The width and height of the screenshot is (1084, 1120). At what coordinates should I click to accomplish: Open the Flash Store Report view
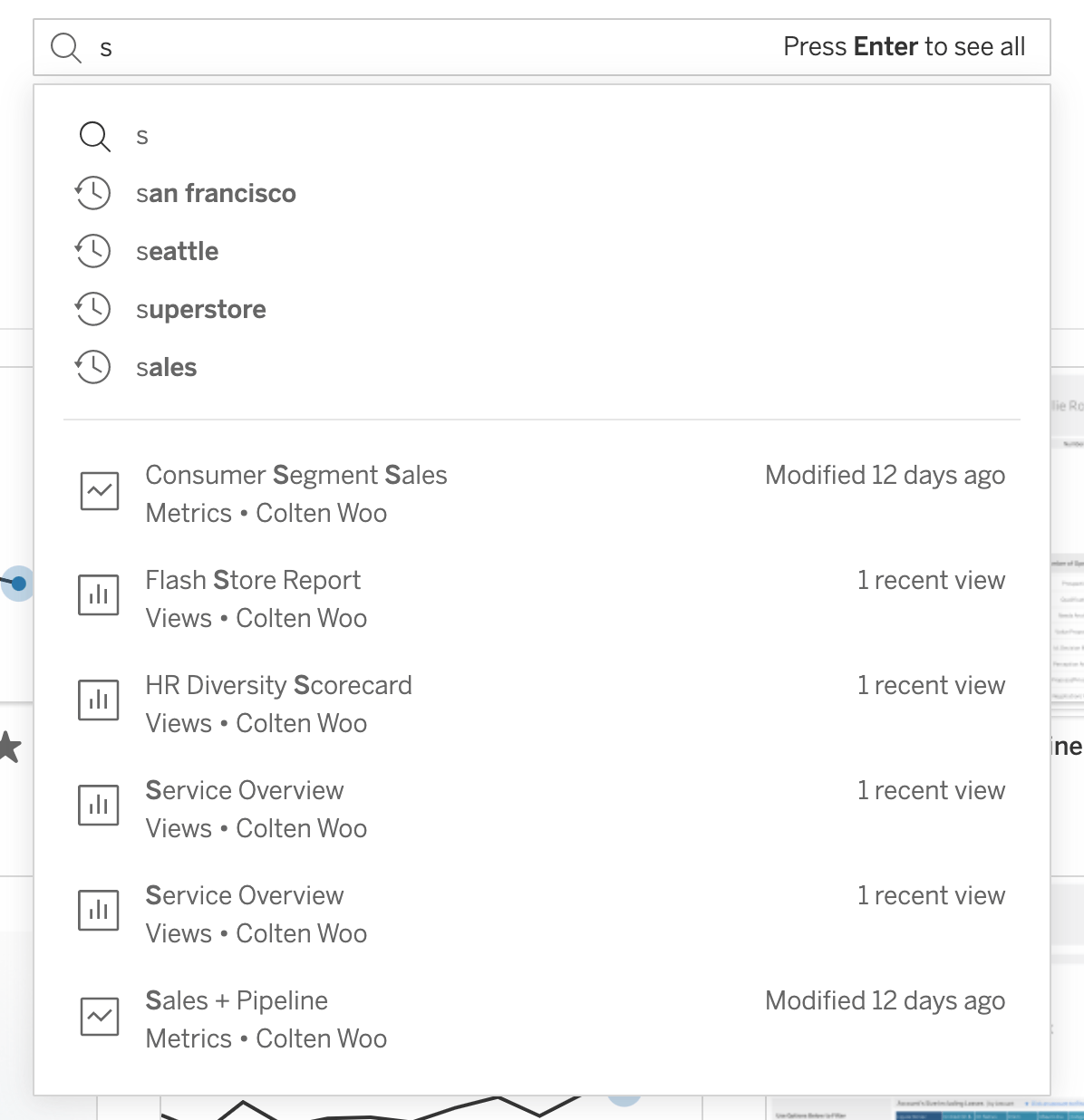pyautogui.click(x=253, y=581)
